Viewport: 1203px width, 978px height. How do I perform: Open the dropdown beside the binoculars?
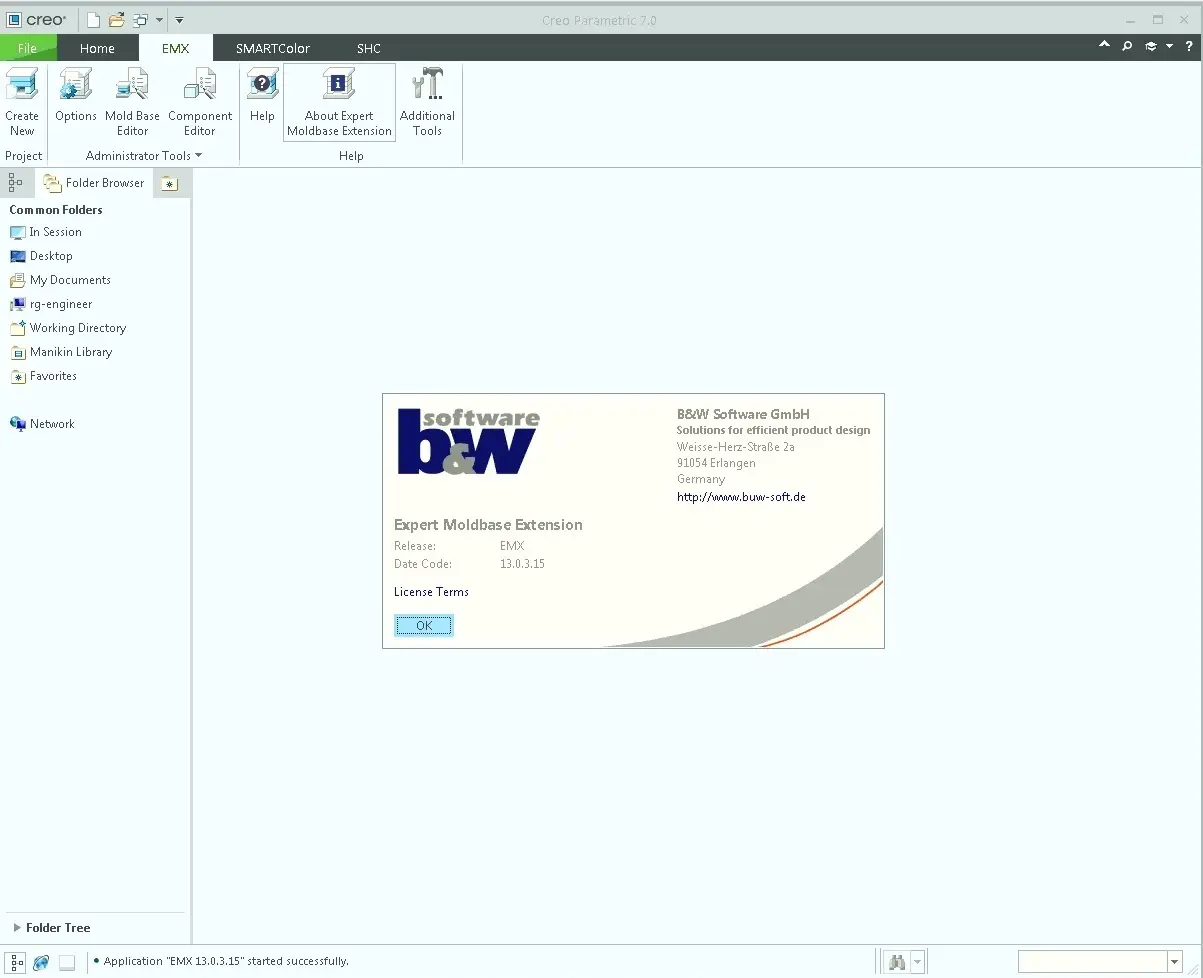[918, 962]
